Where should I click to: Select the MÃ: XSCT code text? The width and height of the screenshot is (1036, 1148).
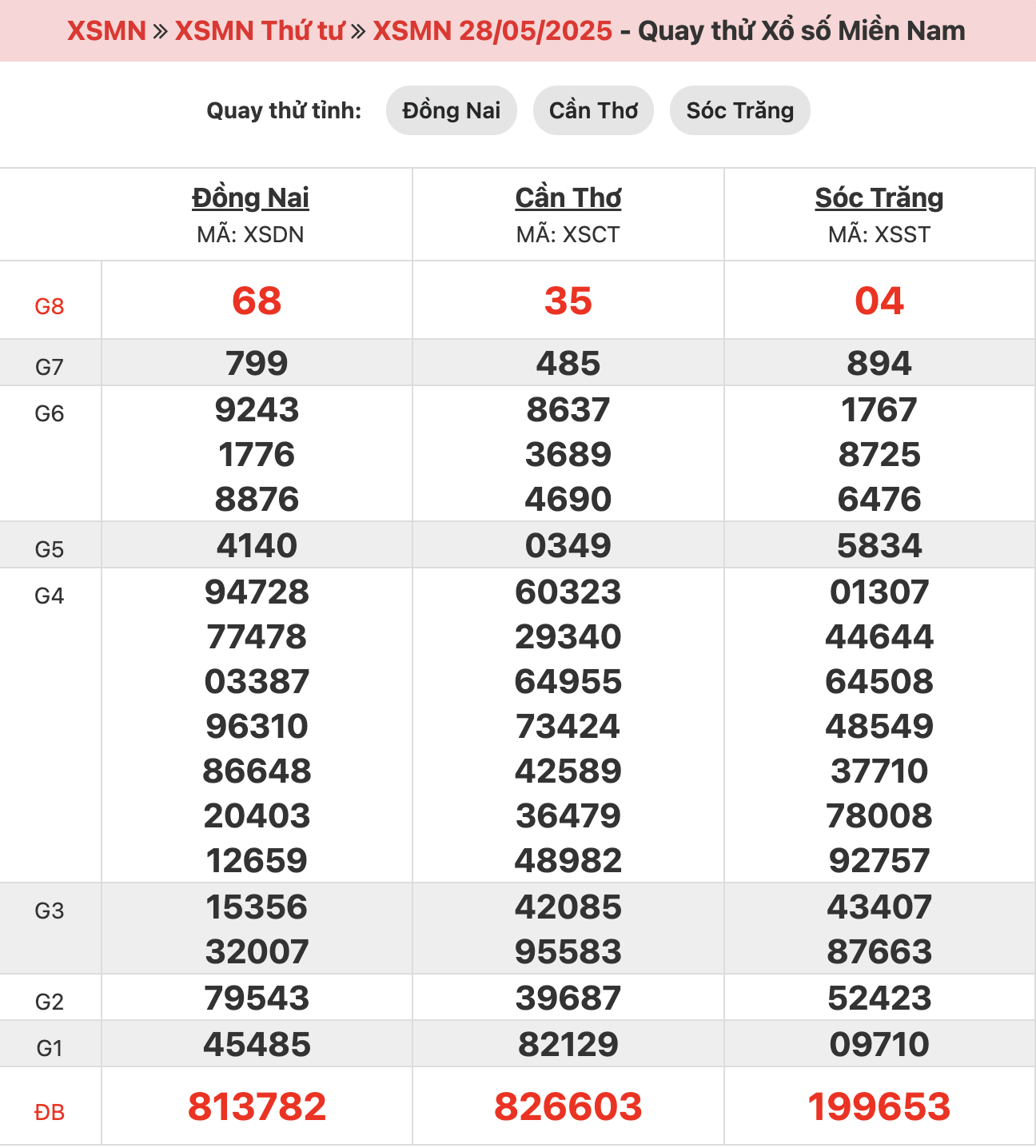(x=568, y=234)
